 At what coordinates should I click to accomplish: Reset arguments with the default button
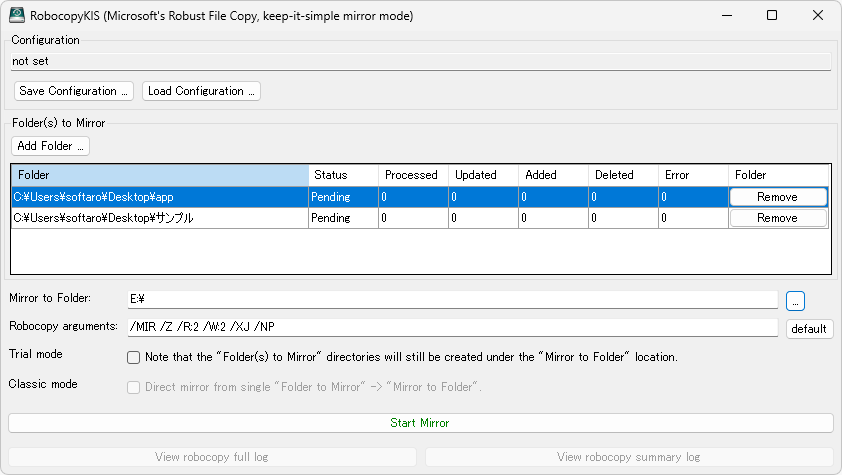click(x=808, y=329)
